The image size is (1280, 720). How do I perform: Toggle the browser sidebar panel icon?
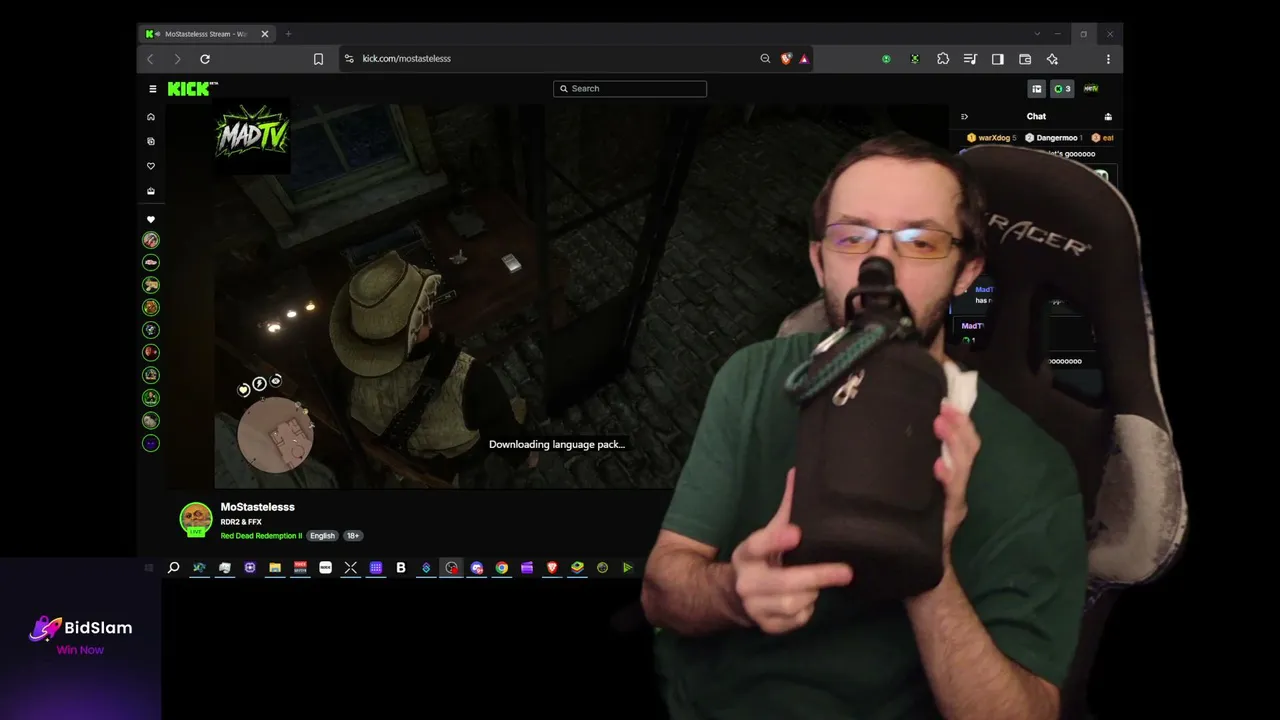[998, 59]
